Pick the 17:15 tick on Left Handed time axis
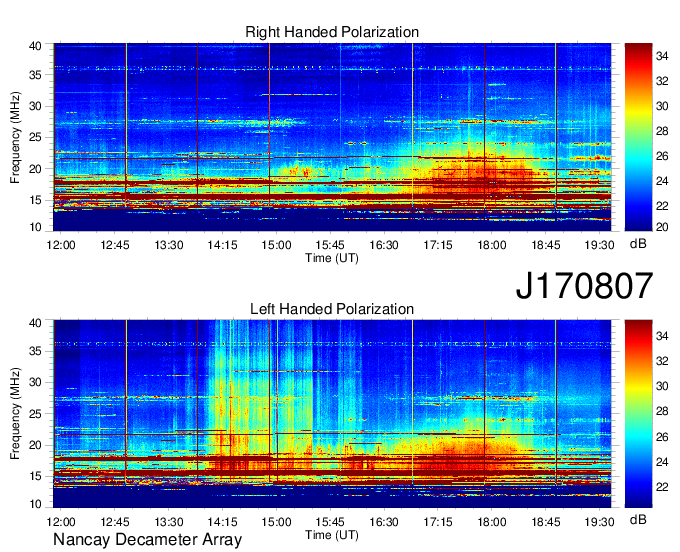Viewport: 680px width, 552px height. [438, 522]
